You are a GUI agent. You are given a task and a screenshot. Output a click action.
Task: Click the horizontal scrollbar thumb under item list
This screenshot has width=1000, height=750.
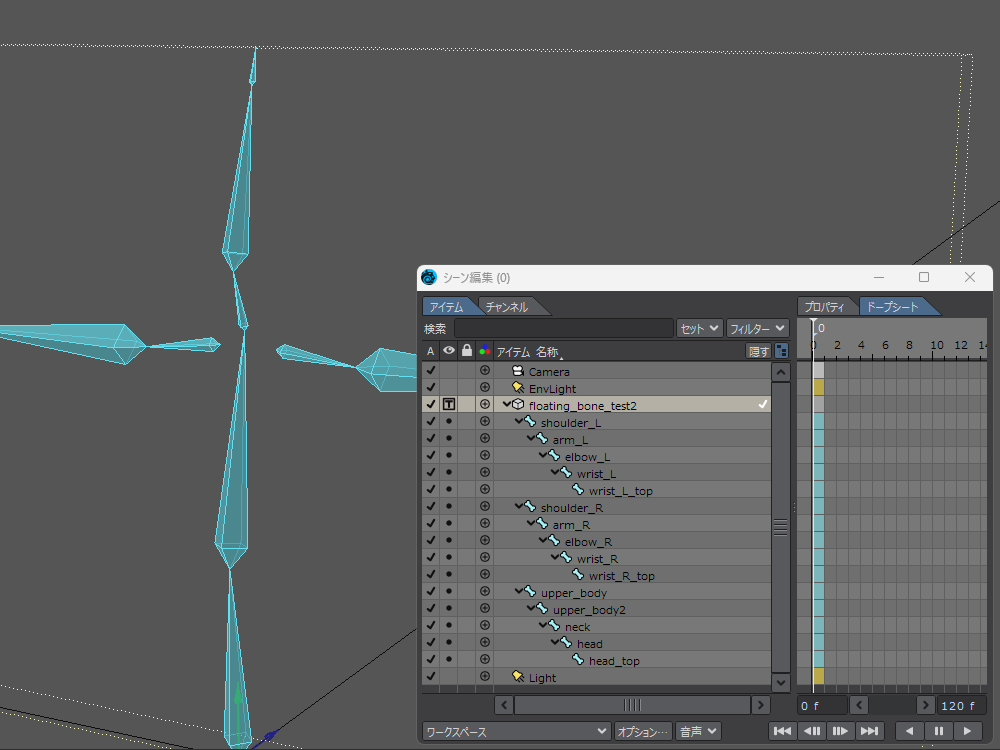[x=632, y=705]
